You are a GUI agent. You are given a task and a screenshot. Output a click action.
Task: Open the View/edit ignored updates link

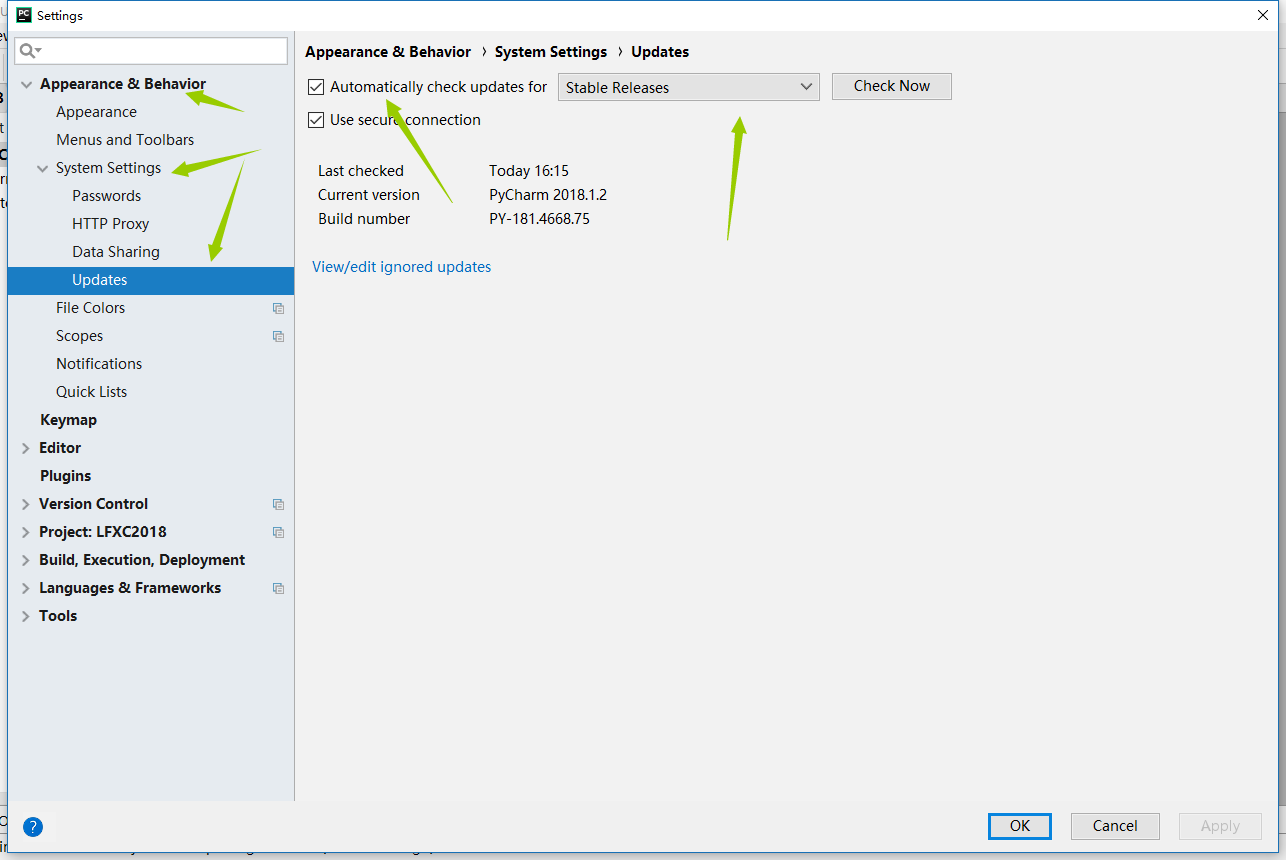tap(402, 267)
